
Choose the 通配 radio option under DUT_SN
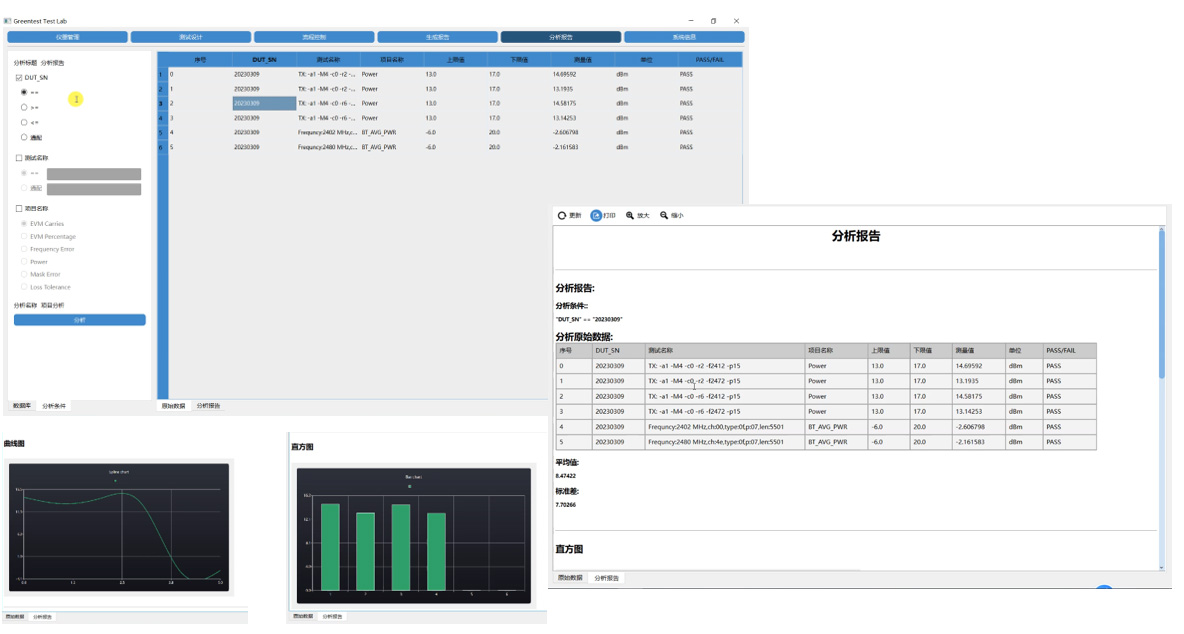(x=24, y=137)
